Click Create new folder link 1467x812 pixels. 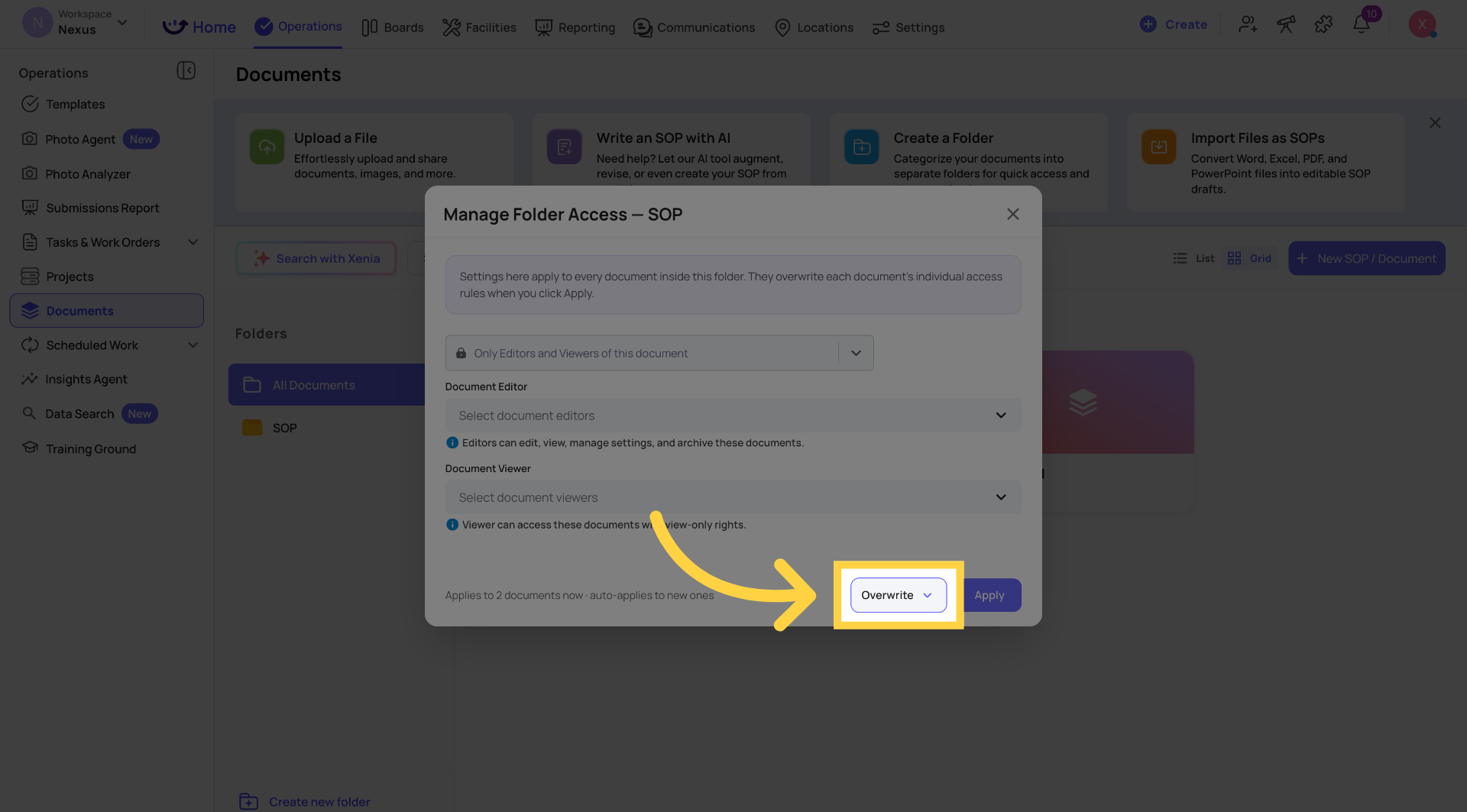click(x=305, y=801)
